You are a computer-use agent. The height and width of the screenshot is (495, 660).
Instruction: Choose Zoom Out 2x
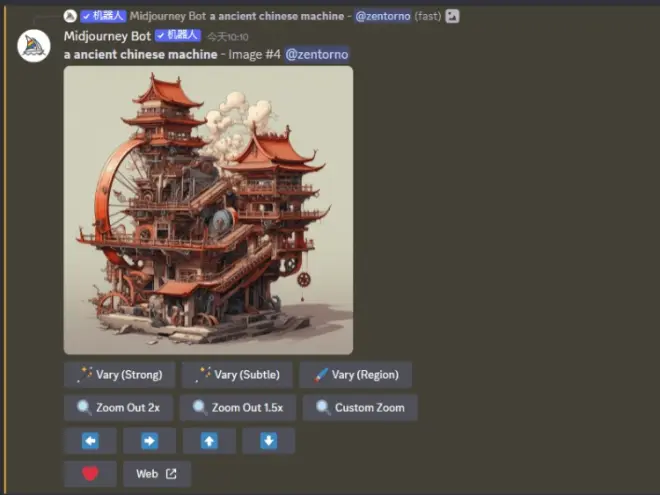(x=119, y=408)
